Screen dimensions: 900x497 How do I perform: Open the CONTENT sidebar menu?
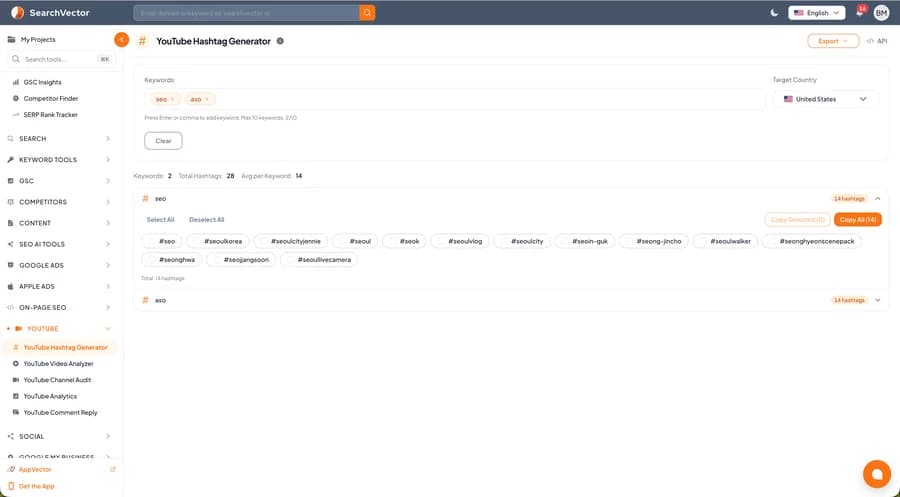(59, 223)
